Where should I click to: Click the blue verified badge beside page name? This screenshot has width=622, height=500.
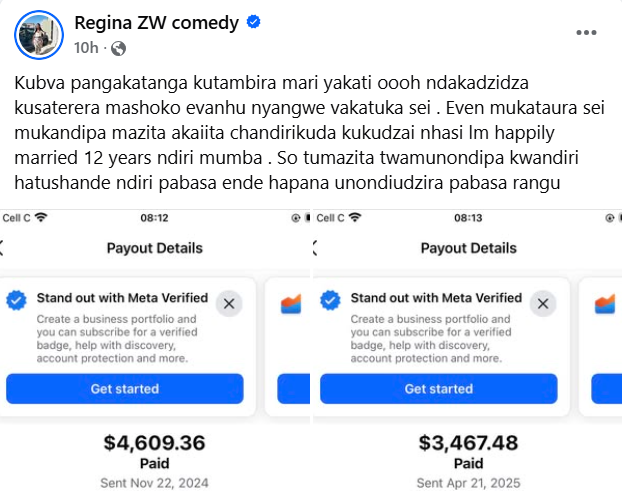(x=254, y=22)
